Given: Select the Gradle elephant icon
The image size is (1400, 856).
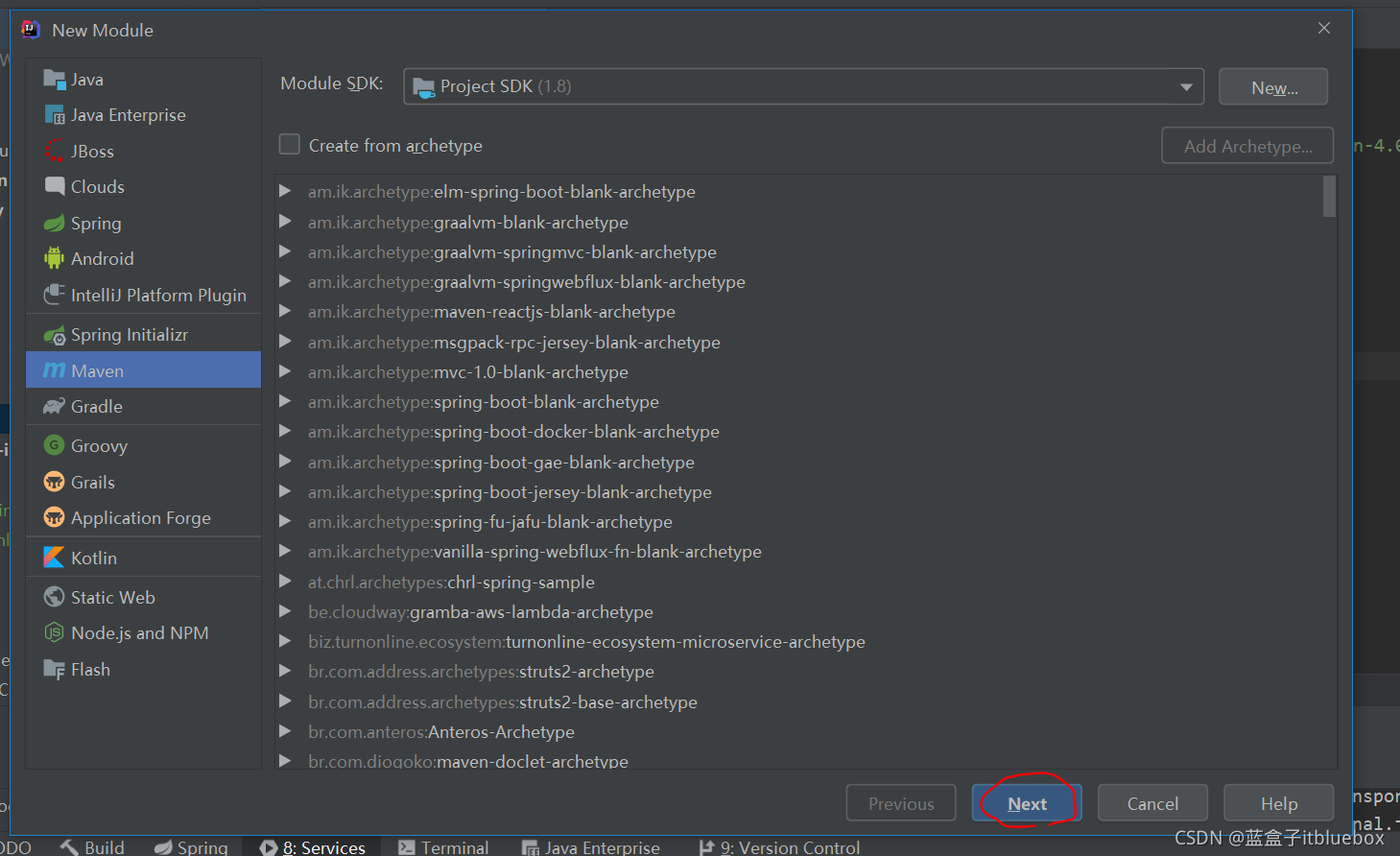Looking at the screenshot, I should 55,407.
